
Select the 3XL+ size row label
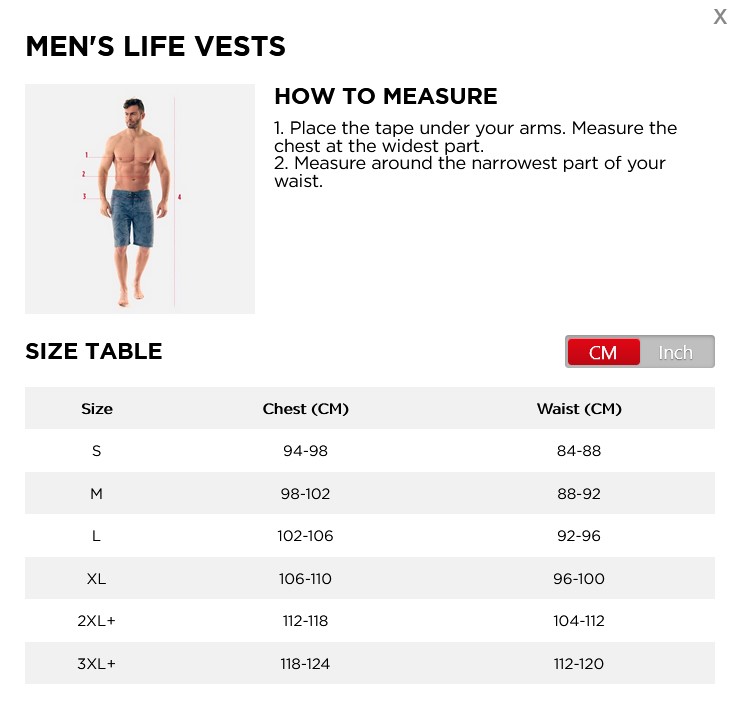click(97, 664)
